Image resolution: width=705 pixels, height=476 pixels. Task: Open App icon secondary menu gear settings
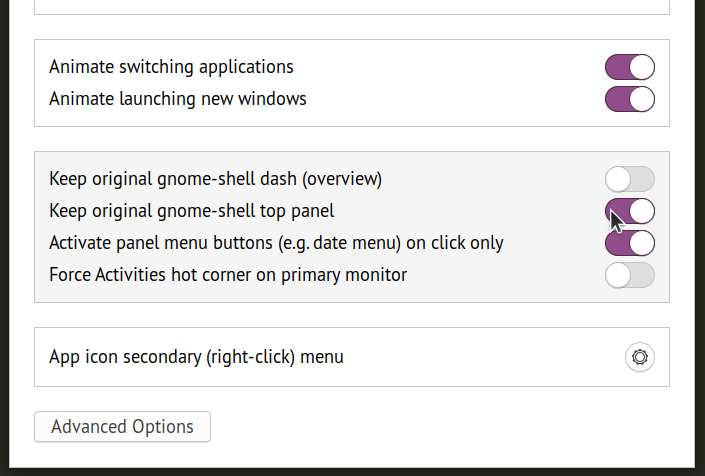tap(639, 357)
